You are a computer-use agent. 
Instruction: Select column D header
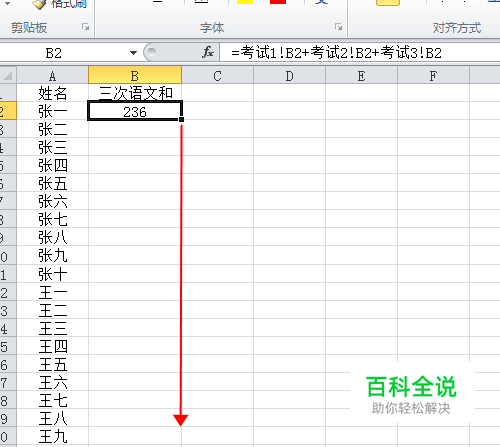289,76
